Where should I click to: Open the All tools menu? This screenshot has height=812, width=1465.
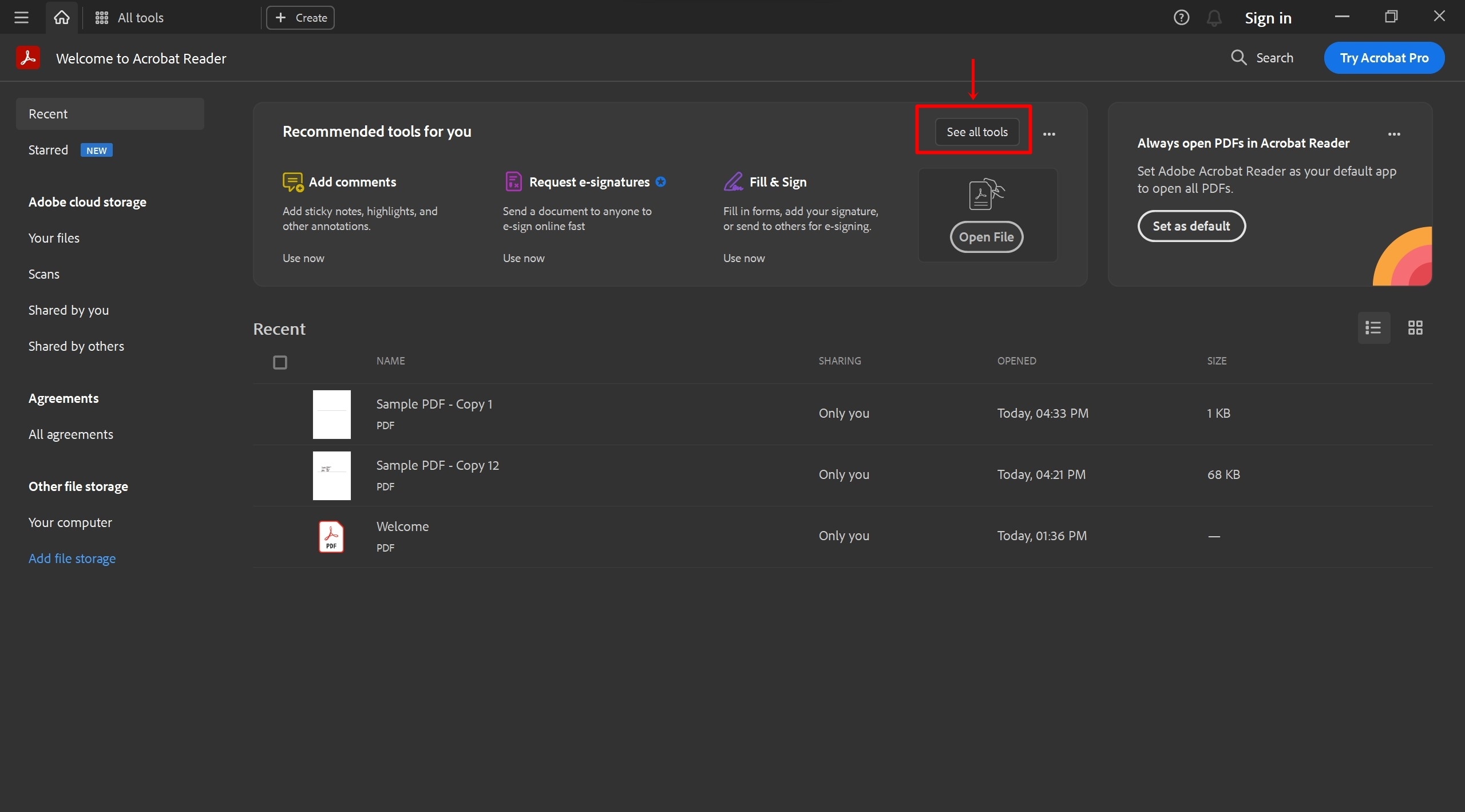[129, 18]
